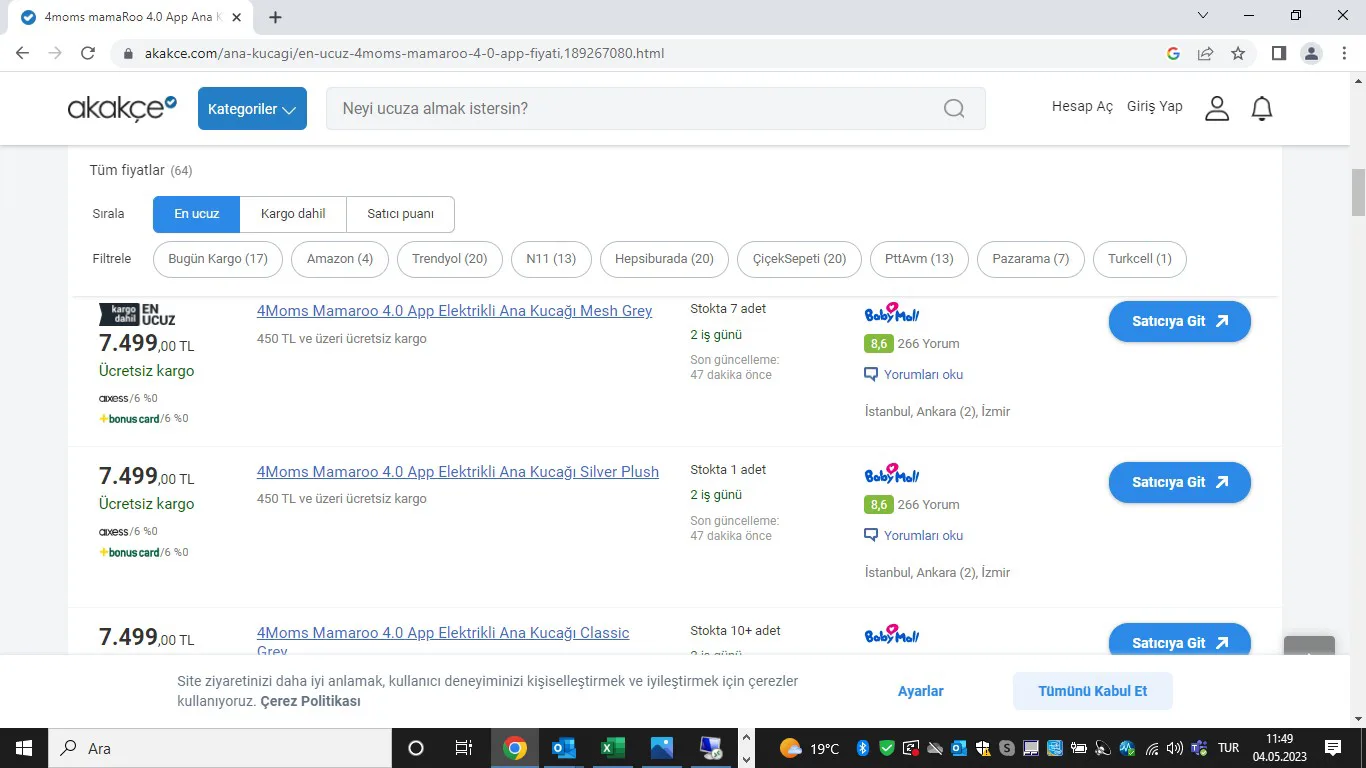Screen dimensions: 1366x768
Task: Filter by 'PttAvm (13)'
Action: [919, 259]
